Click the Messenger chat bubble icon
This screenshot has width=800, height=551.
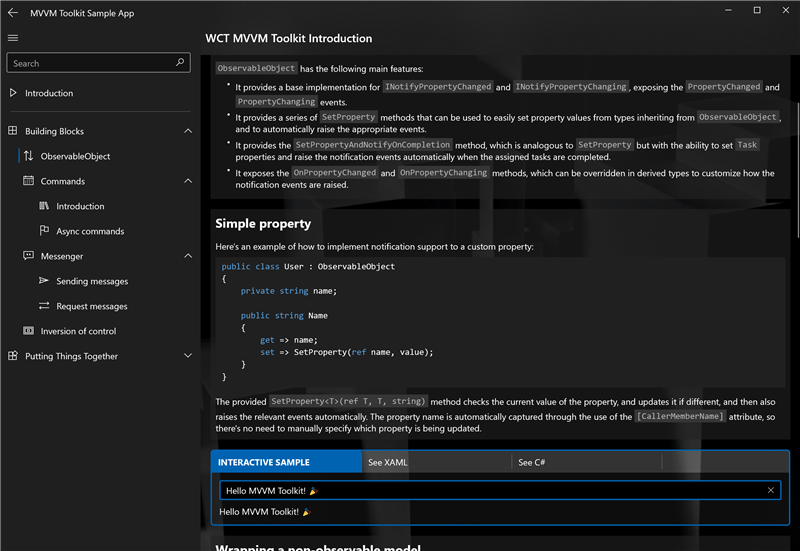click(x=29, y=256)
